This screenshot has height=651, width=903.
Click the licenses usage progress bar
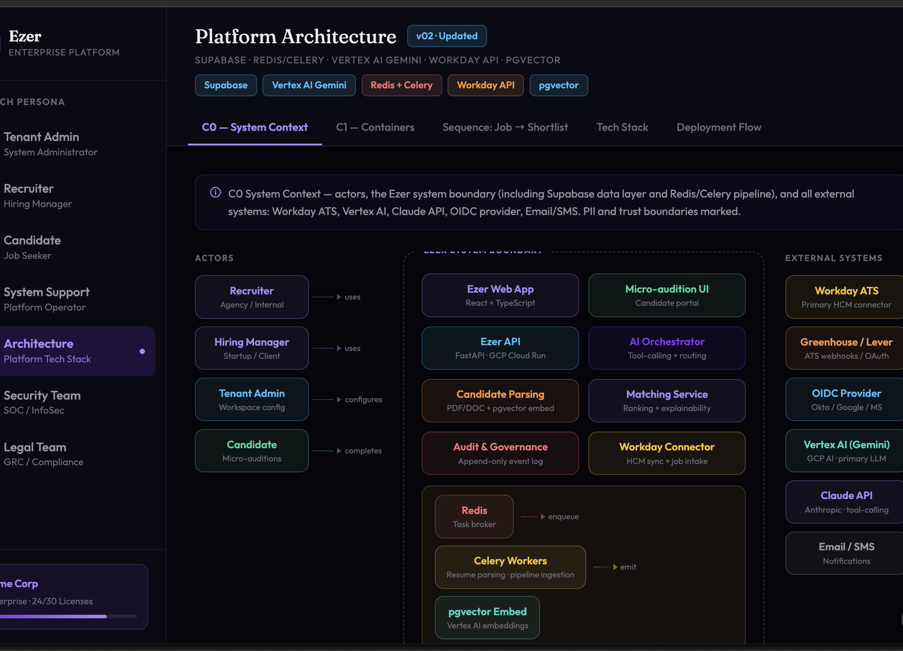tap(69, 616)
